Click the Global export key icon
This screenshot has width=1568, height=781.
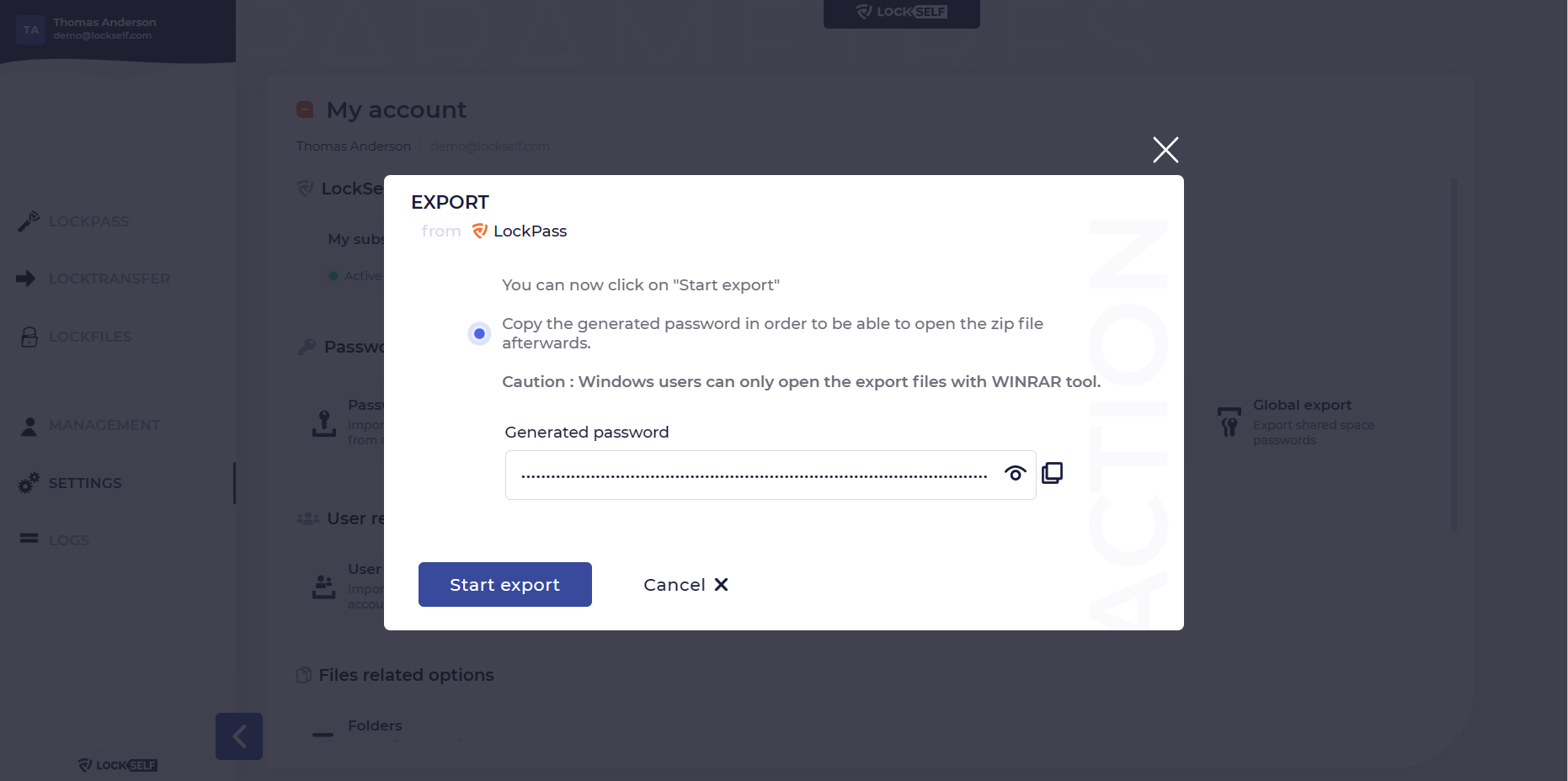click(x=1229, y=421)
